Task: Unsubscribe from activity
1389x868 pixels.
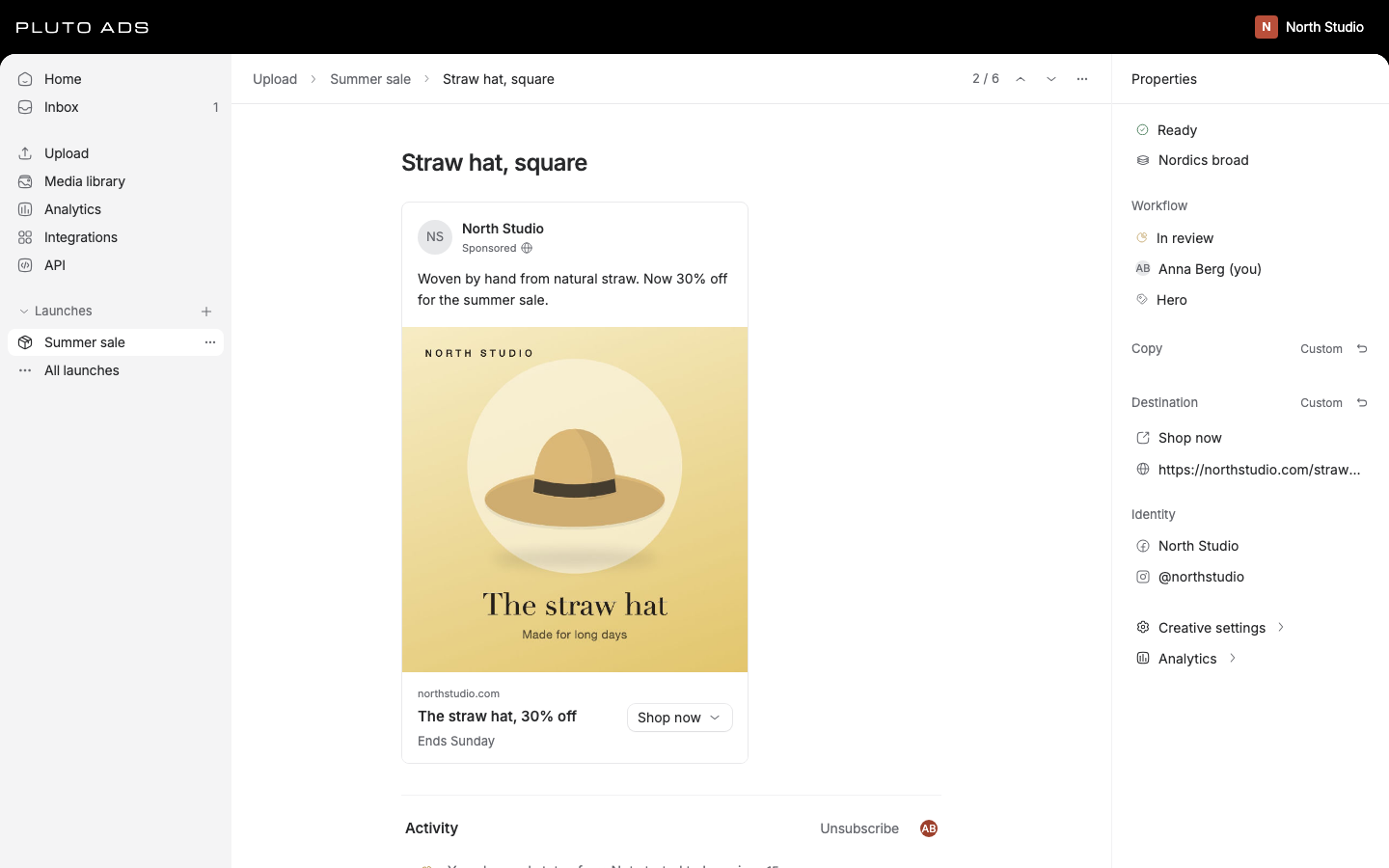Action: click(x=859, y=828)
